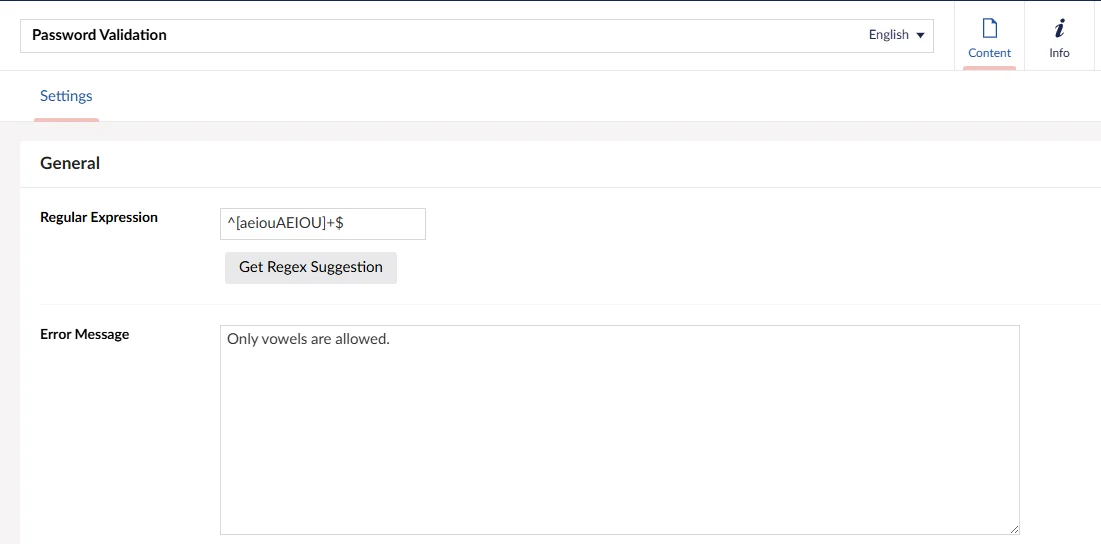Click the pink indicator under Content
The width and height of the screenshot is (1101, 544).
pyautogui.click(x=989, y=68)
